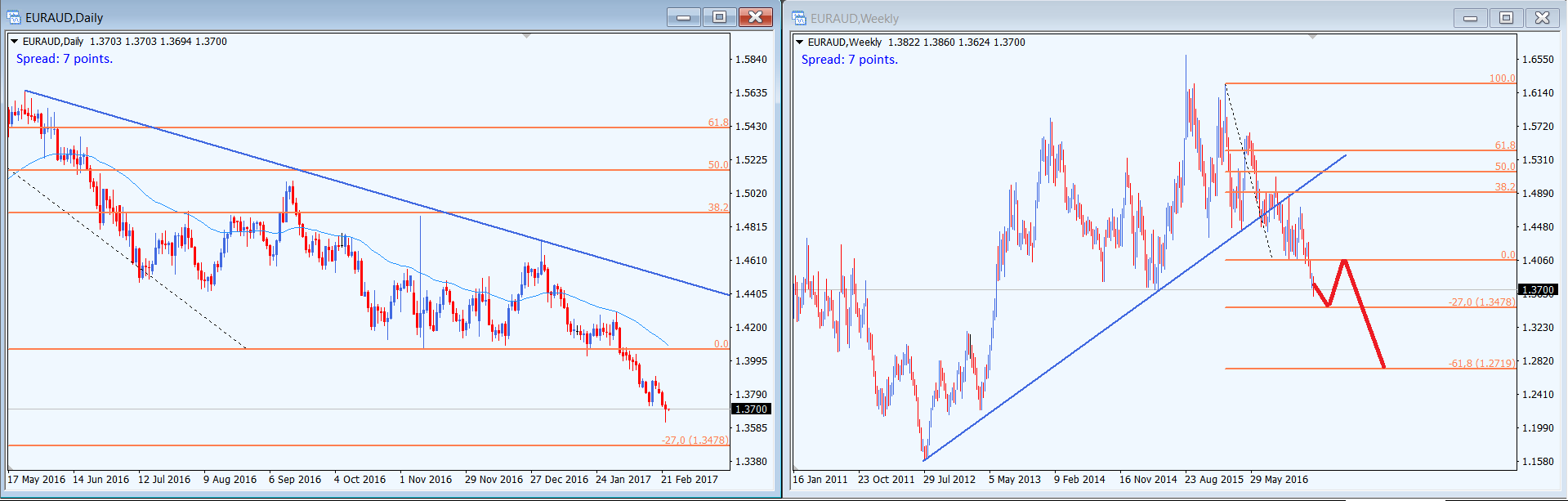Select the 38.2 Fibonacci label on Daily chart
Image resolution: width=1568 pixels, height=501 pixels.
point(718,208)
